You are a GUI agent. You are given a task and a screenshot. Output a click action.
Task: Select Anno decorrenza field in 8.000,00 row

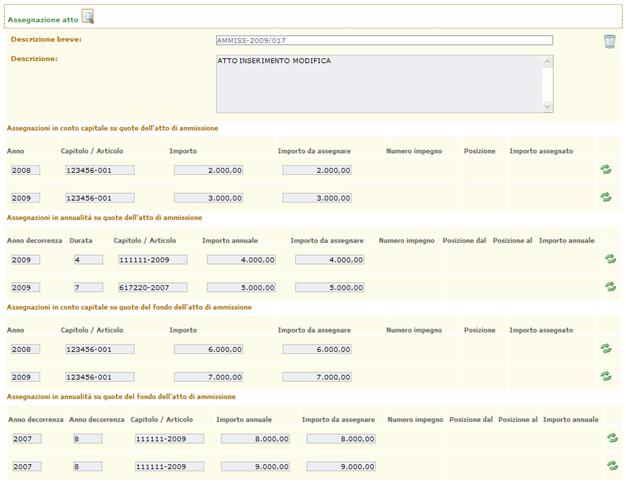coord(27,439)
